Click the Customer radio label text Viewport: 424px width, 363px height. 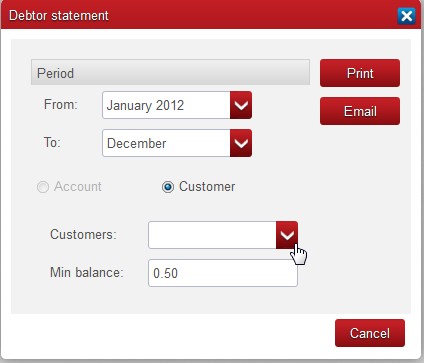click(x=207, y=187)
